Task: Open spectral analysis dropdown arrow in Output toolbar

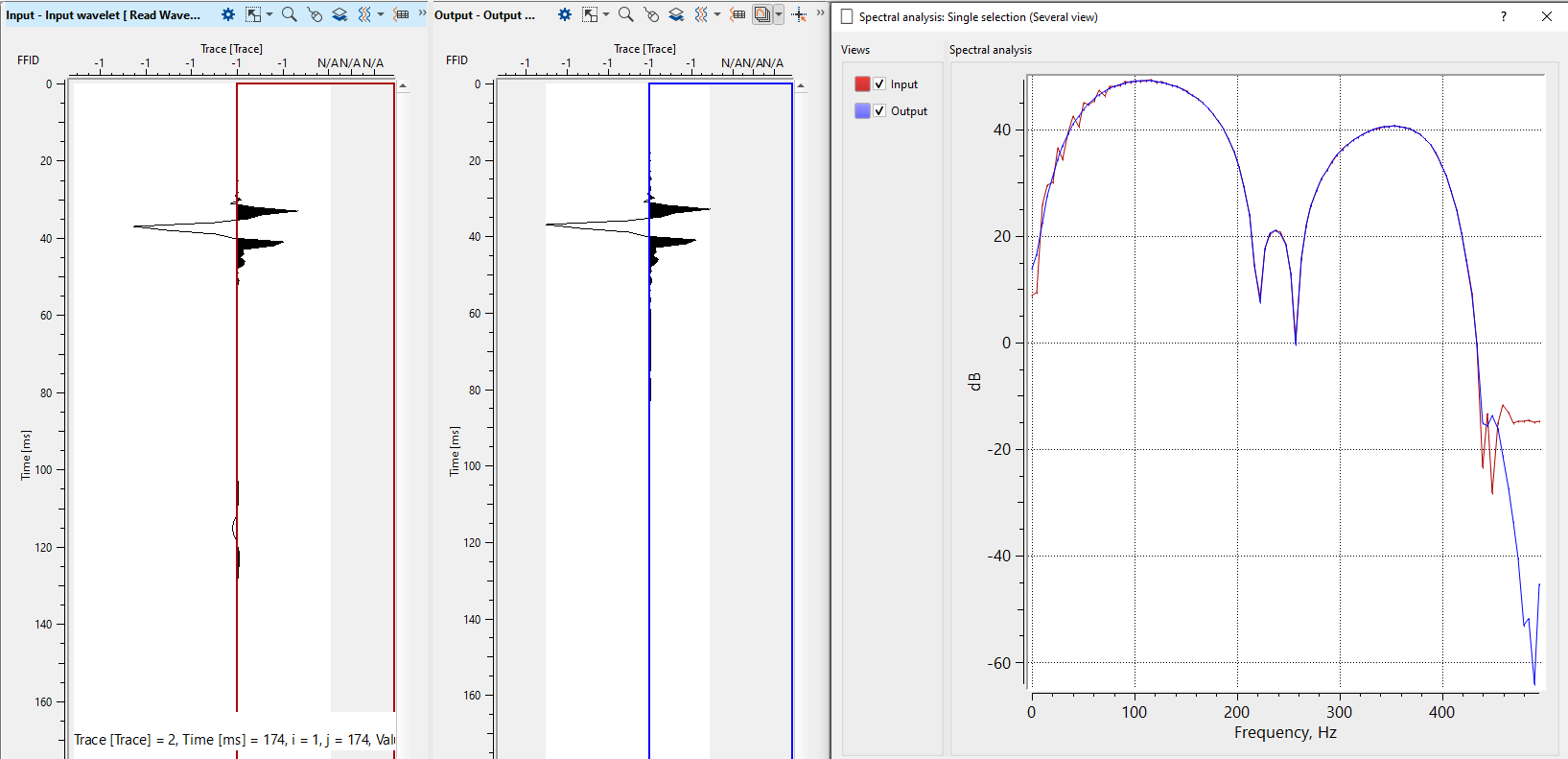Action: click(x=779, y=14)
